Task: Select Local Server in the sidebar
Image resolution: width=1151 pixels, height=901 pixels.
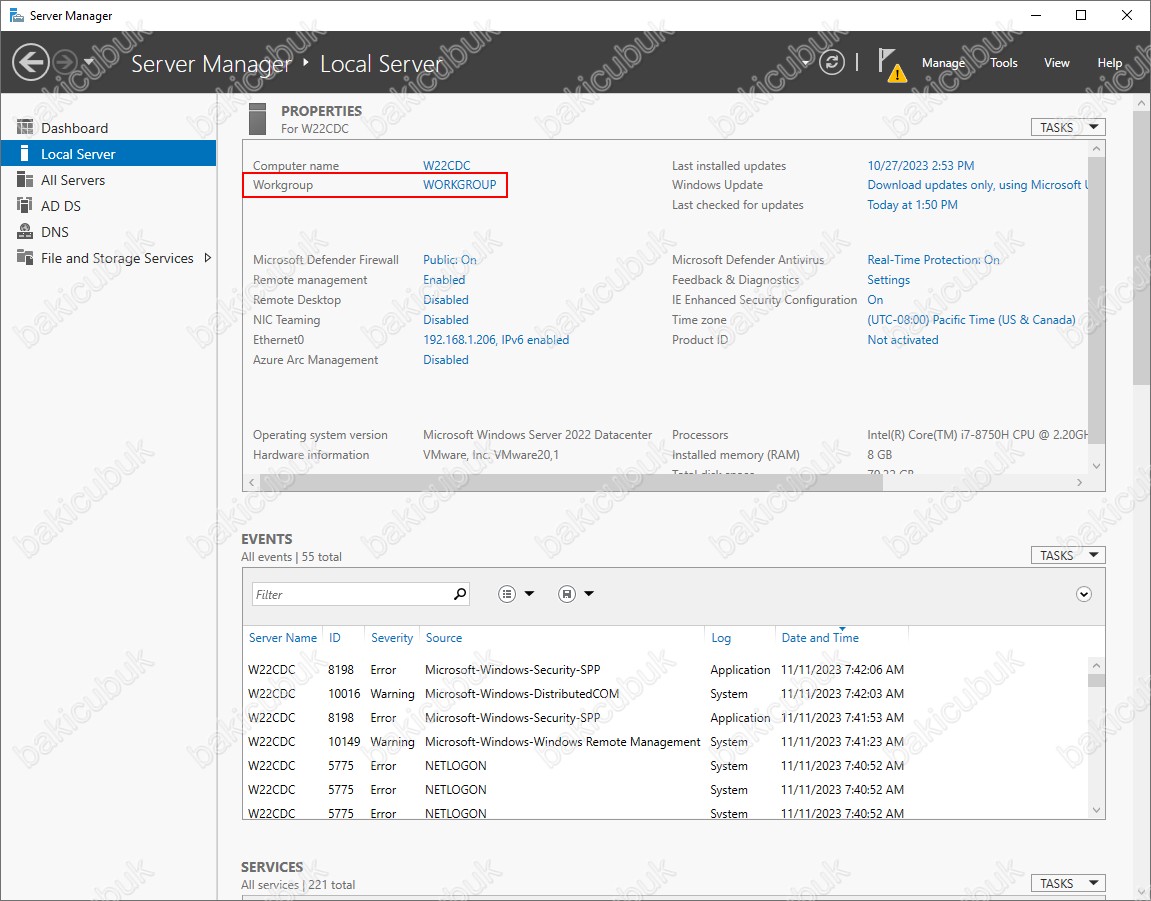Action: point(109,153)
